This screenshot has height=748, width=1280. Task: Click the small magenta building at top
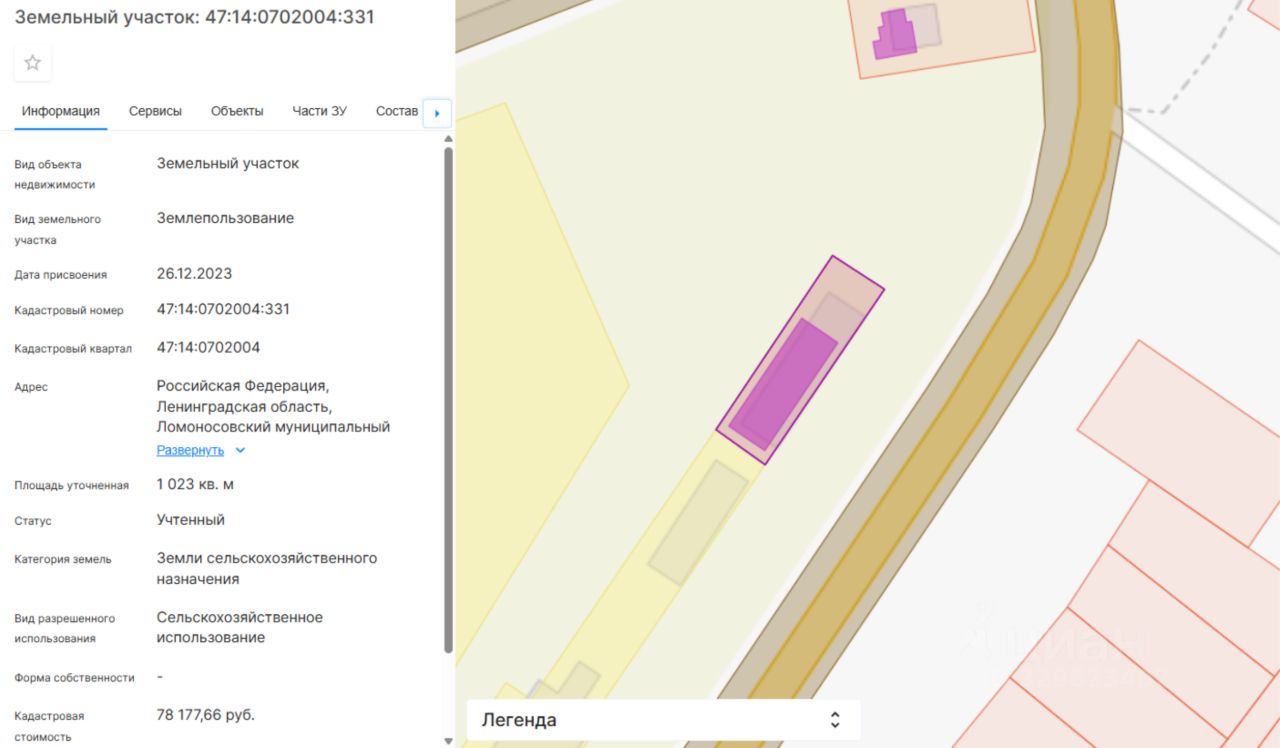(x=895, y=35)
